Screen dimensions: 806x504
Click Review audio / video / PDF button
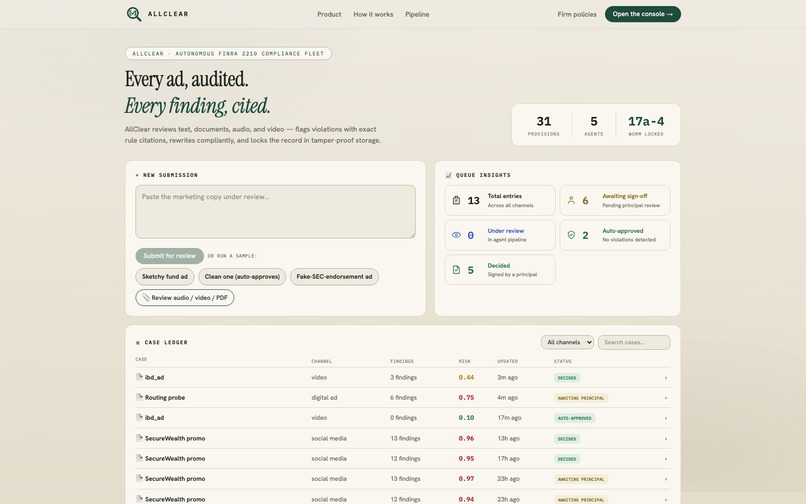[185, 298]
